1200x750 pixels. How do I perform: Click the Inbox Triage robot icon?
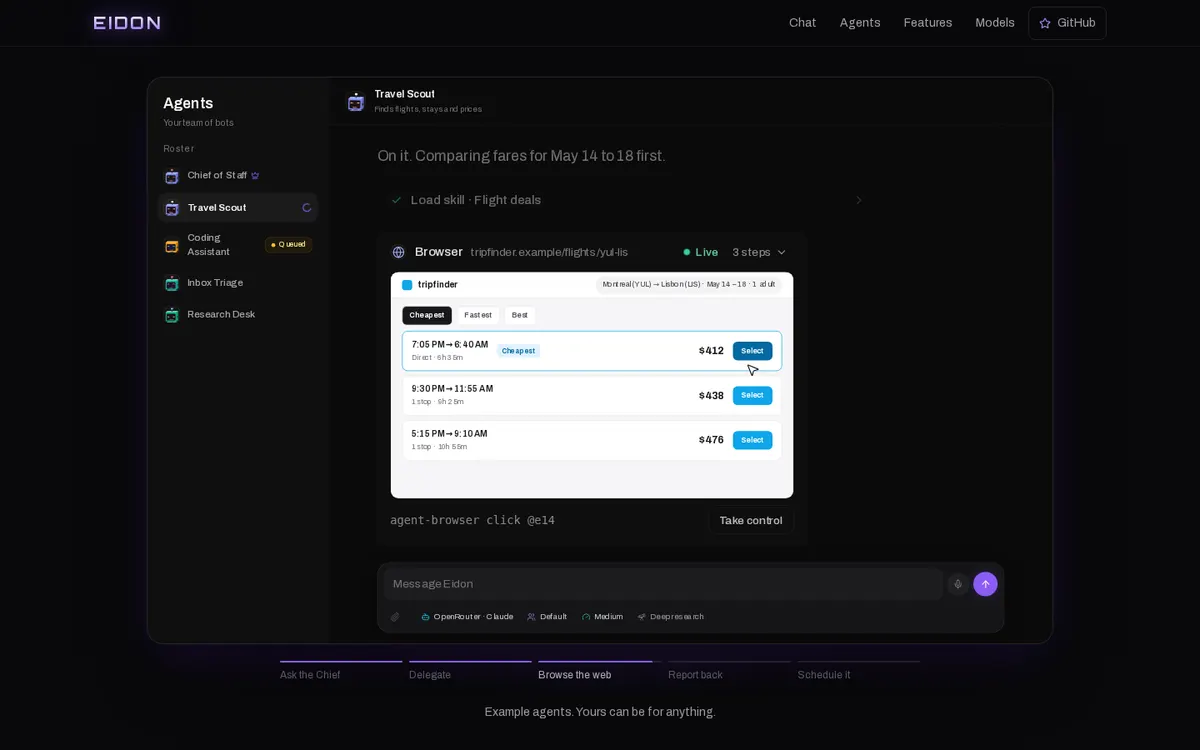click(171, 283)
